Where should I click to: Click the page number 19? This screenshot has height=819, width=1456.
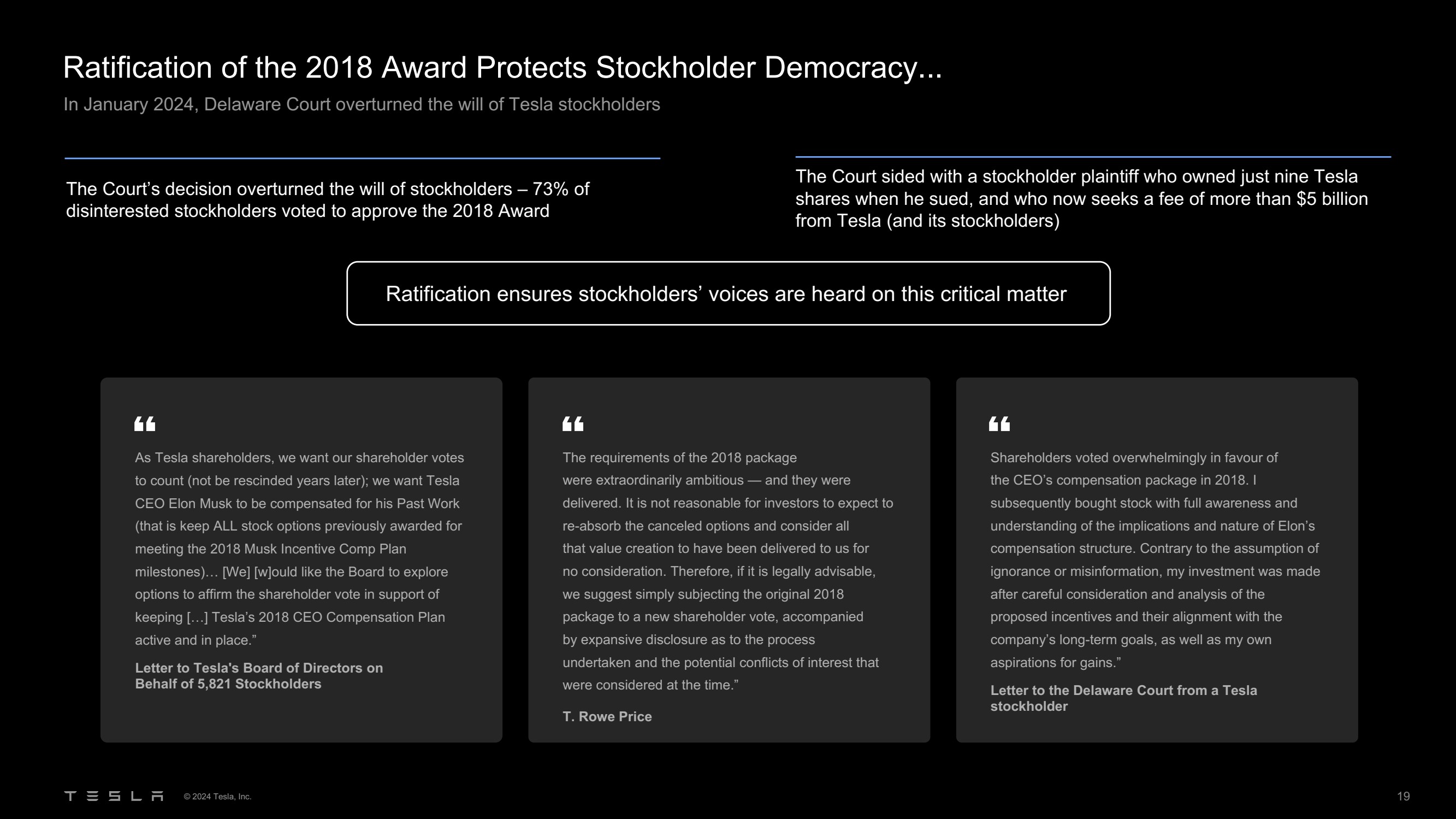[x=1403, y=797]
